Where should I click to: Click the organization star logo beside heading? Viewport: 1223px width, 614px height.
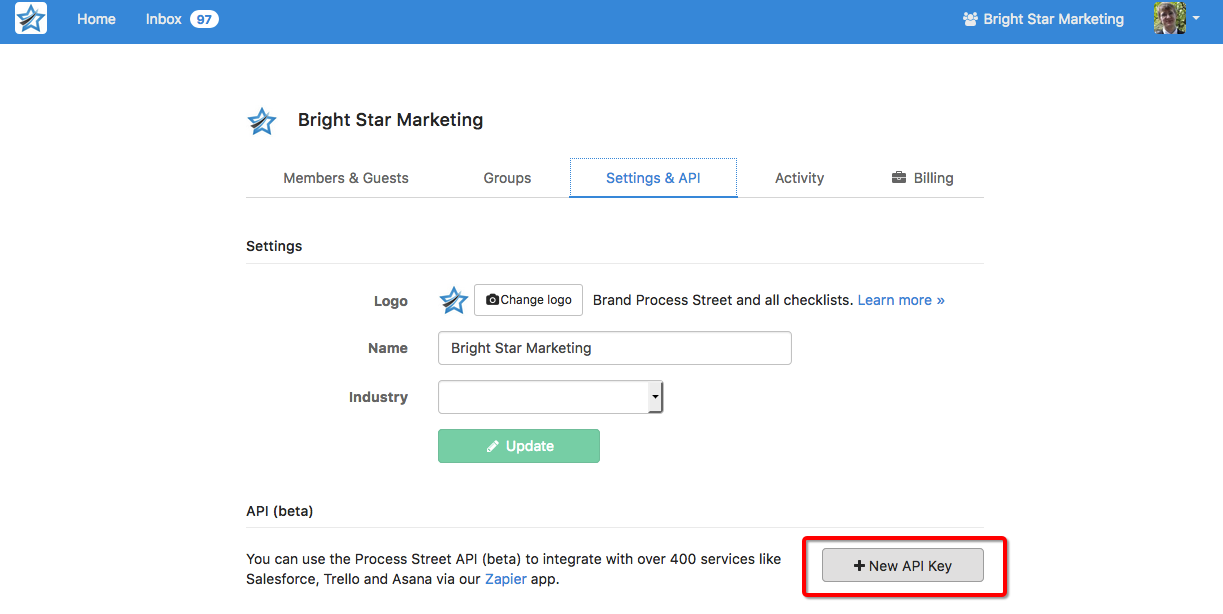[x=262, y=121]
